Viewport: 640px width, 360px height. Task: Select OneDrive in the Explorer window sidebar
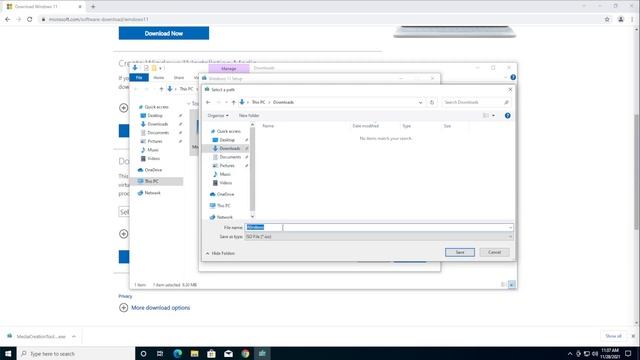pyautogui.click(x=150, y=170)
